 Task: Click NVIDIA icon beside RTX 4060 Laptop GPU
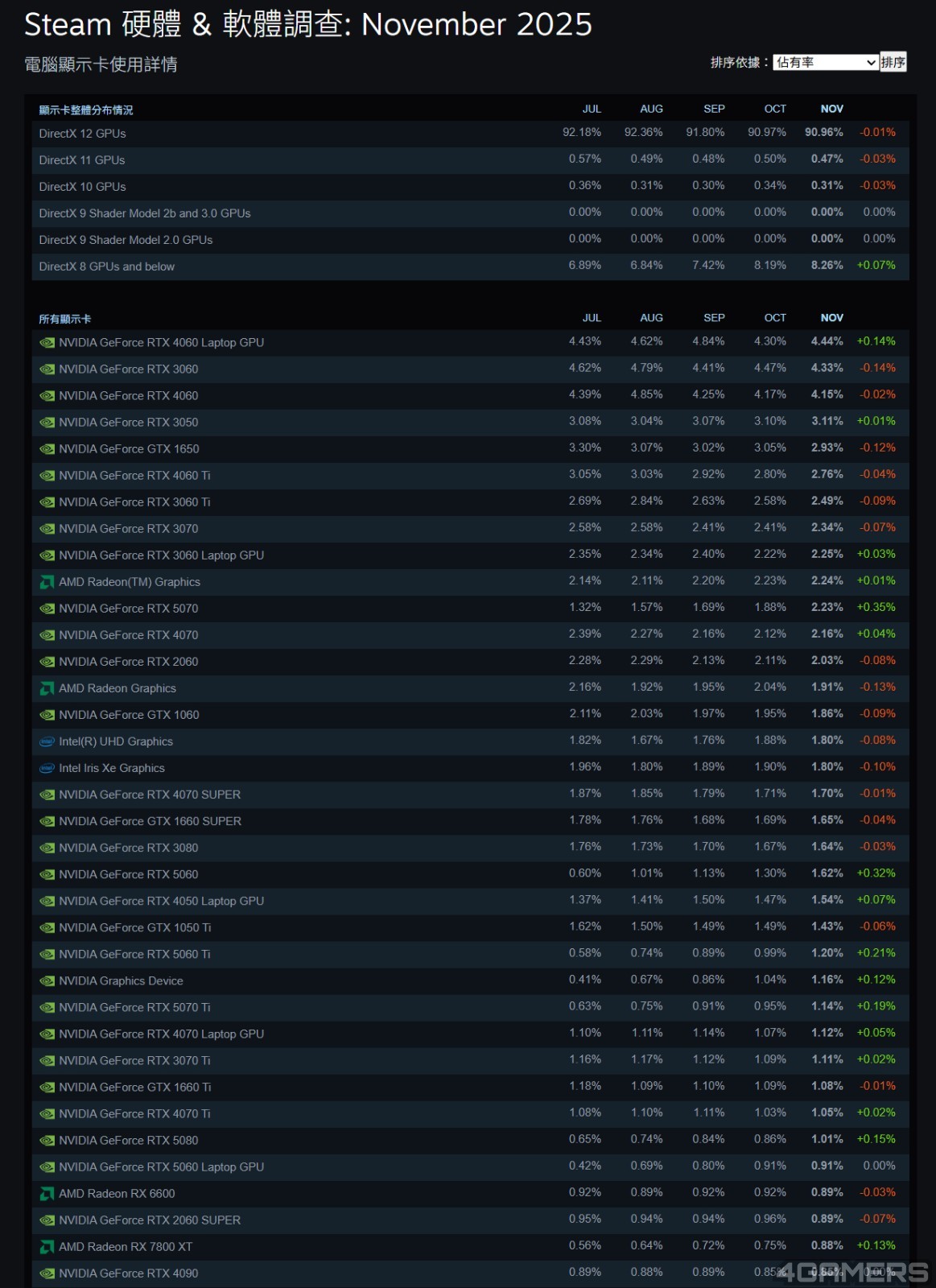pos(47,343)
